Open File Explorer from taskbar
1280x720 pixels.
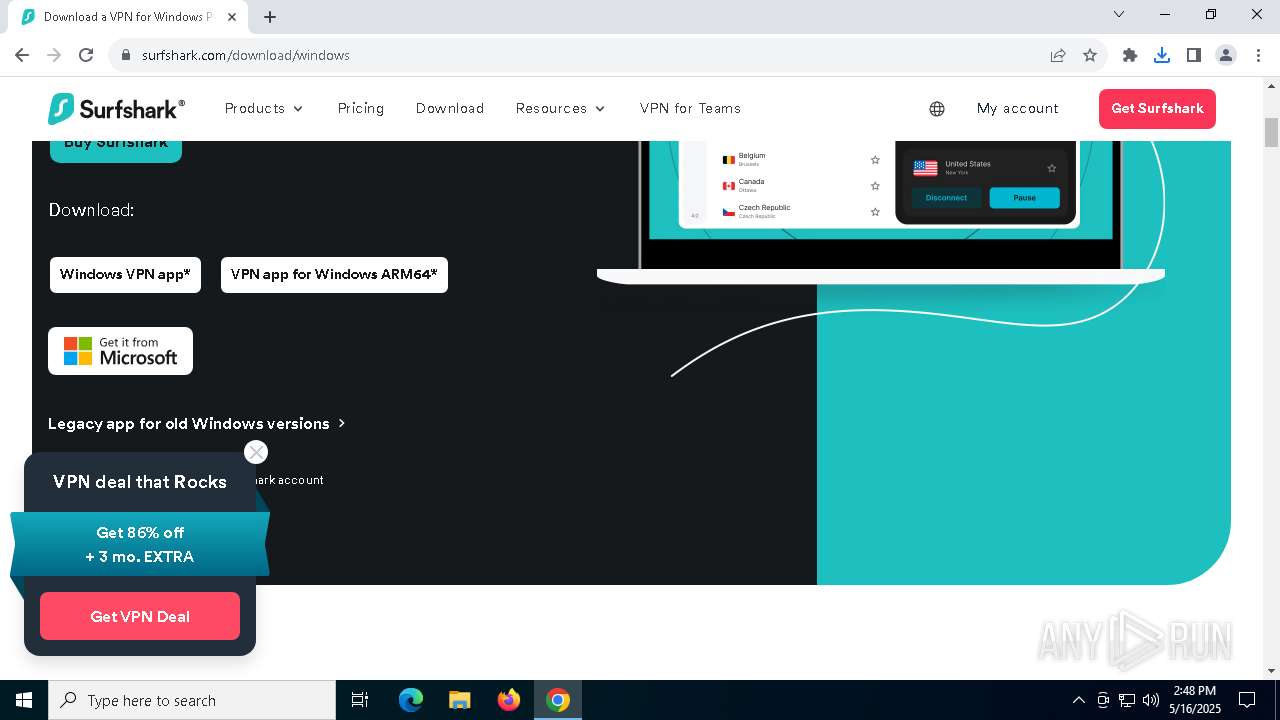click(460, 700)
